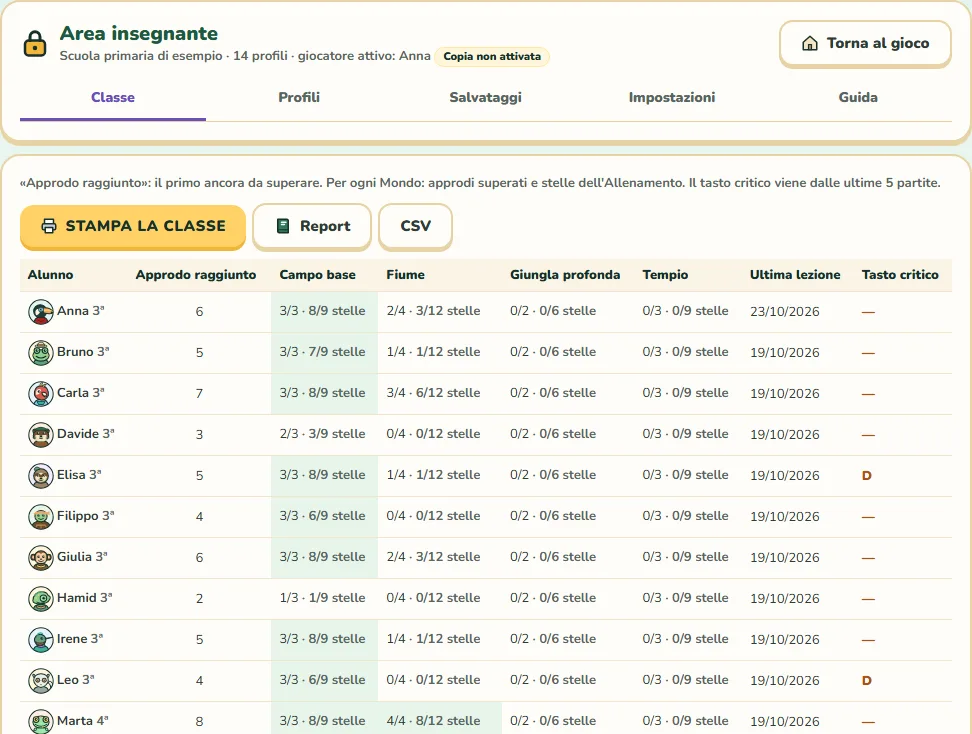The image size is (972, 734).
Task: Click Anna's last lesson date 23/10/2026
Action: click(785, 311)
